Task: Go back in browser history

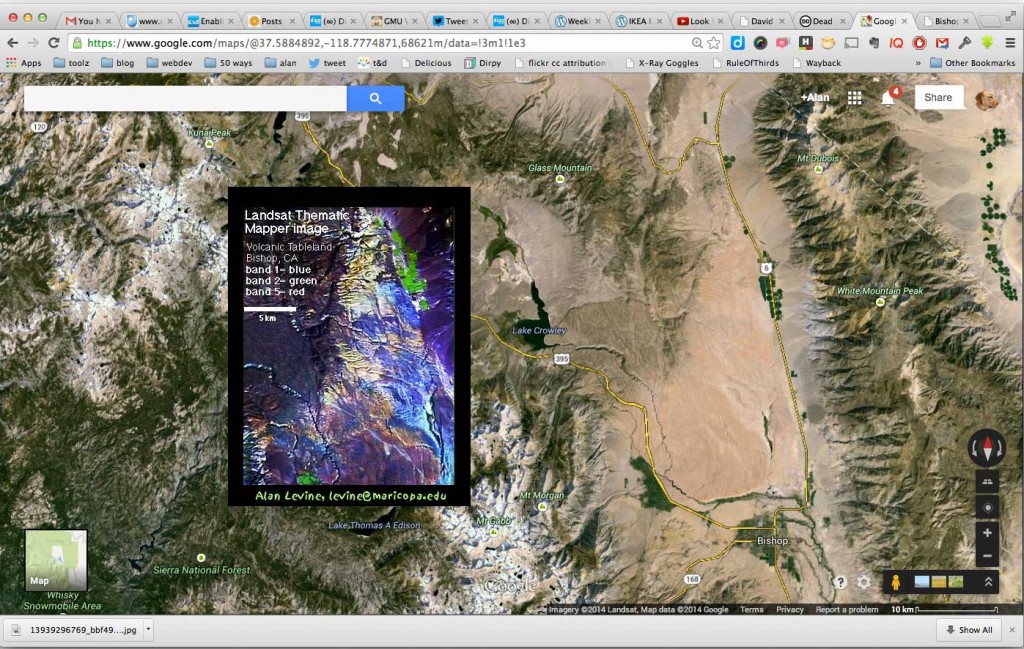Action: [x=12, y=43]
